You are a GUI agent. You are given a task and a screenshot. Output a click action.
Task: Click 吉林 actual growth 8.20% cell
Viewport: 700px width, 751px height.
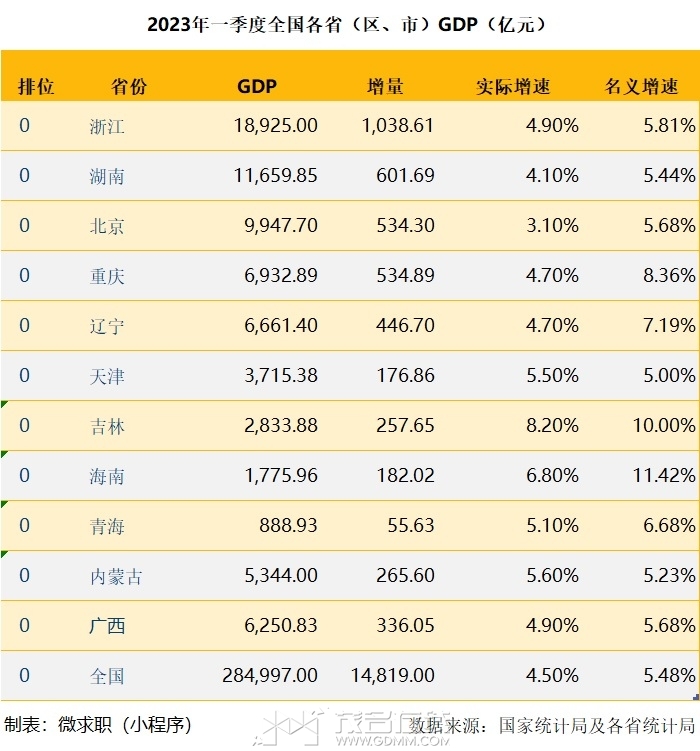(x=552, y=425)
